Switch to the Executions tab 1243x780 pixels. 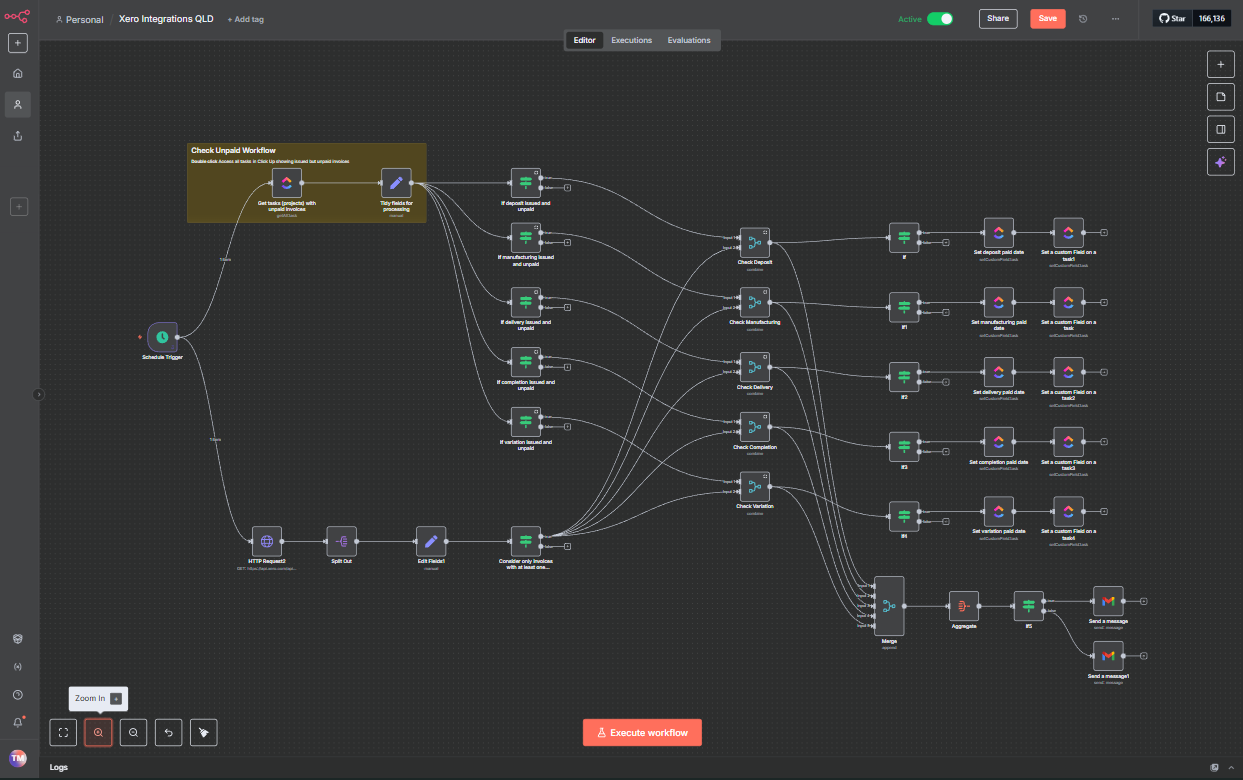pos(631,40)
